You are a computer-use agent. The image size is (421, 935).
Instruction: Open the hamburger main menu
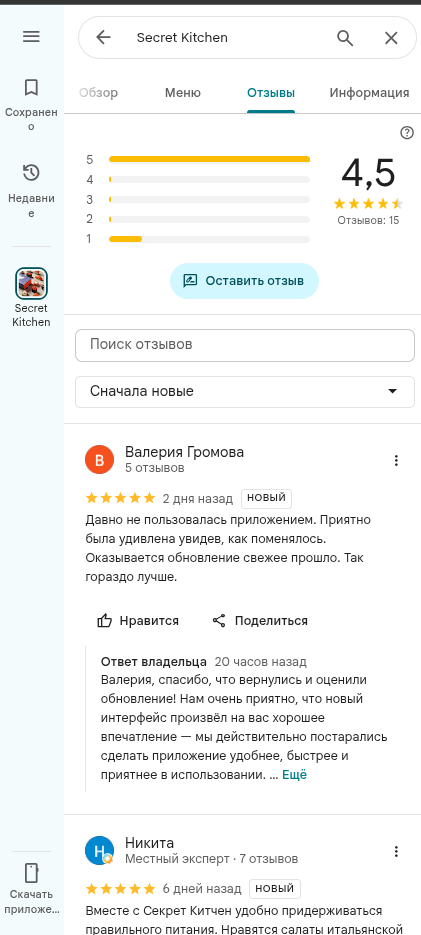(31, 36)
